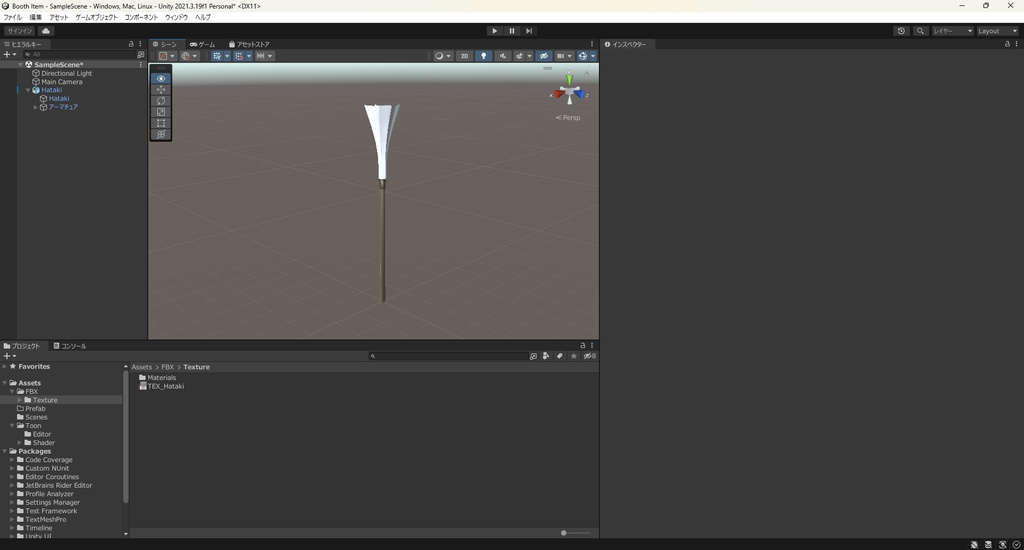
Task: Open the Inspector panel three-dot menu
Action: (x=1016, y=44)
